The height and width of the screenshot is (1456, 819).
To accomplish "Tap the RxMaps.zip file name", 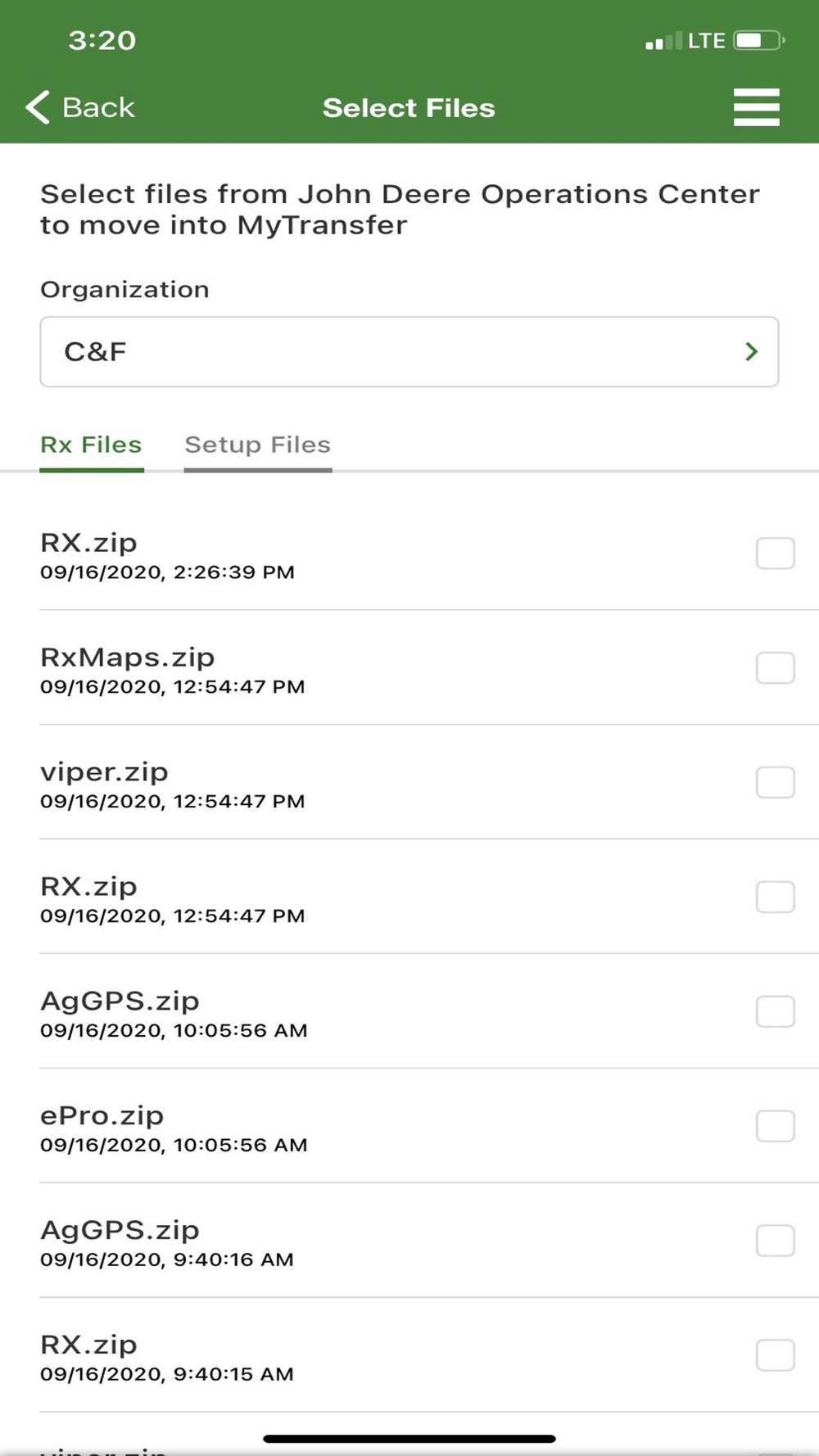I will 128,658.
